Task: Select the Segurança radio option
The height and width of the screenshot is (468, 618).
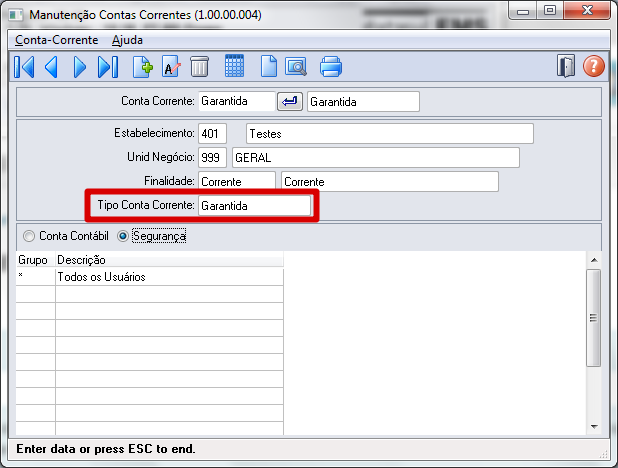Action: [152, 236]
